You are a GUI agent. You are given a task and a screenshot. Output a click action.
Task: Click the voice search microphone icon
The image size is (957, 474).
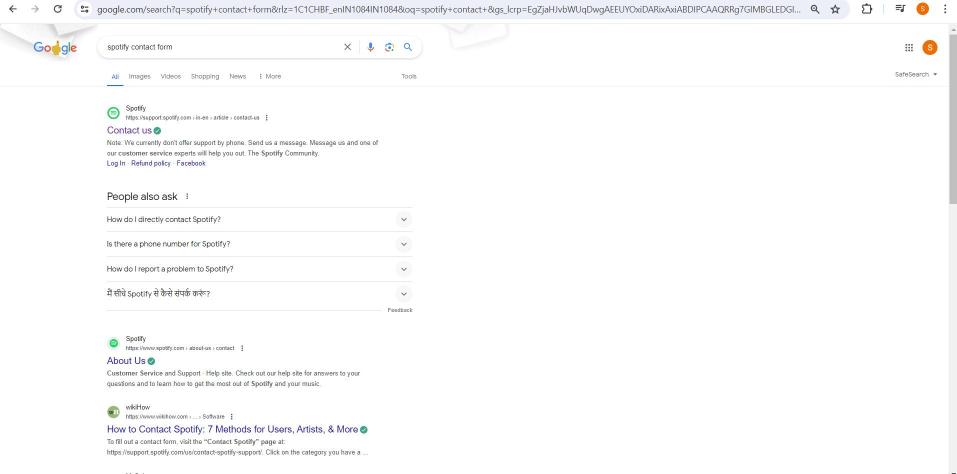(377, 47)
